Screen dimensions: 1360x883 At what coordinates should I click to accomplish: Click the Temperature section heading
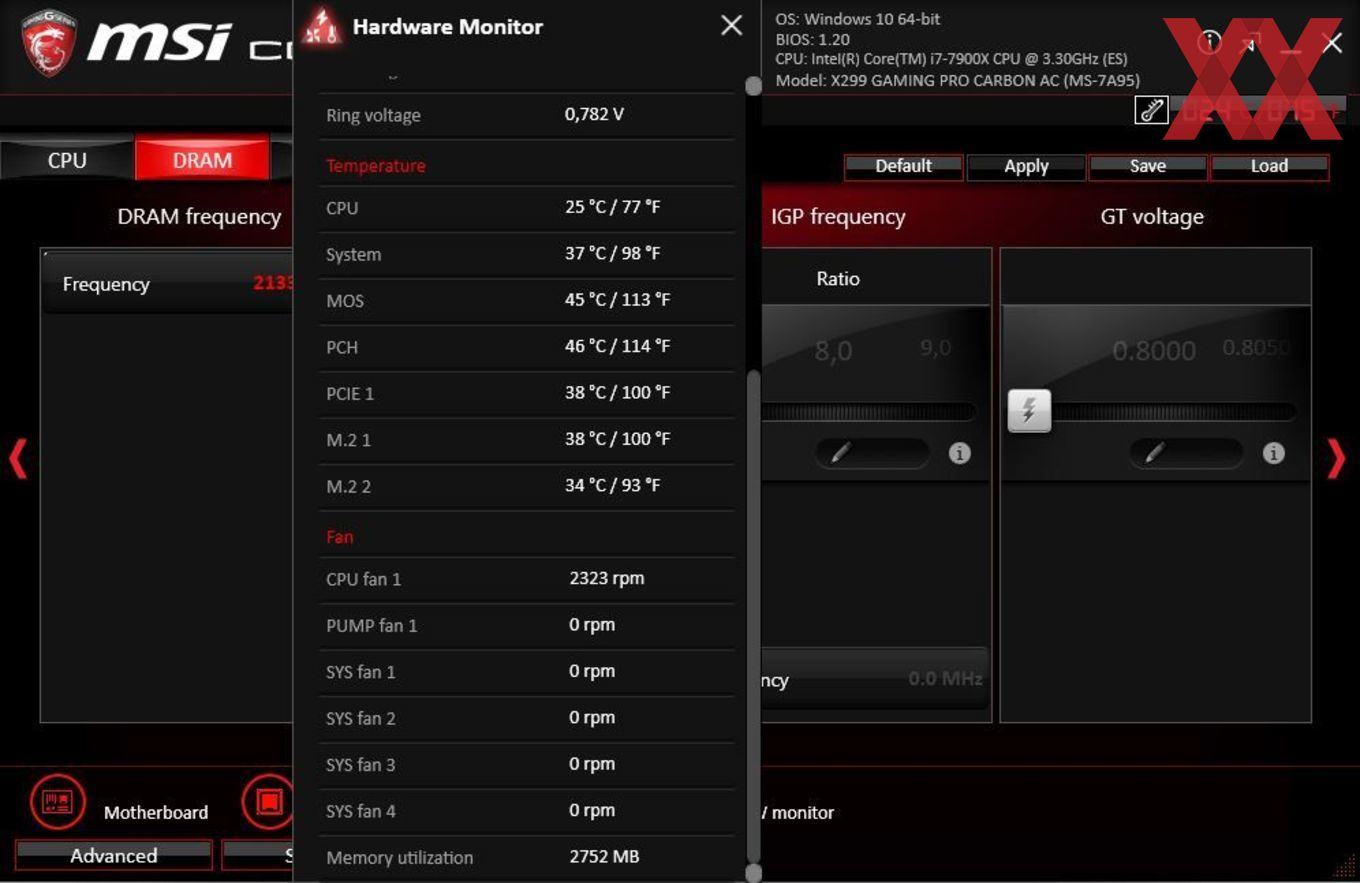tap(375, 166)
